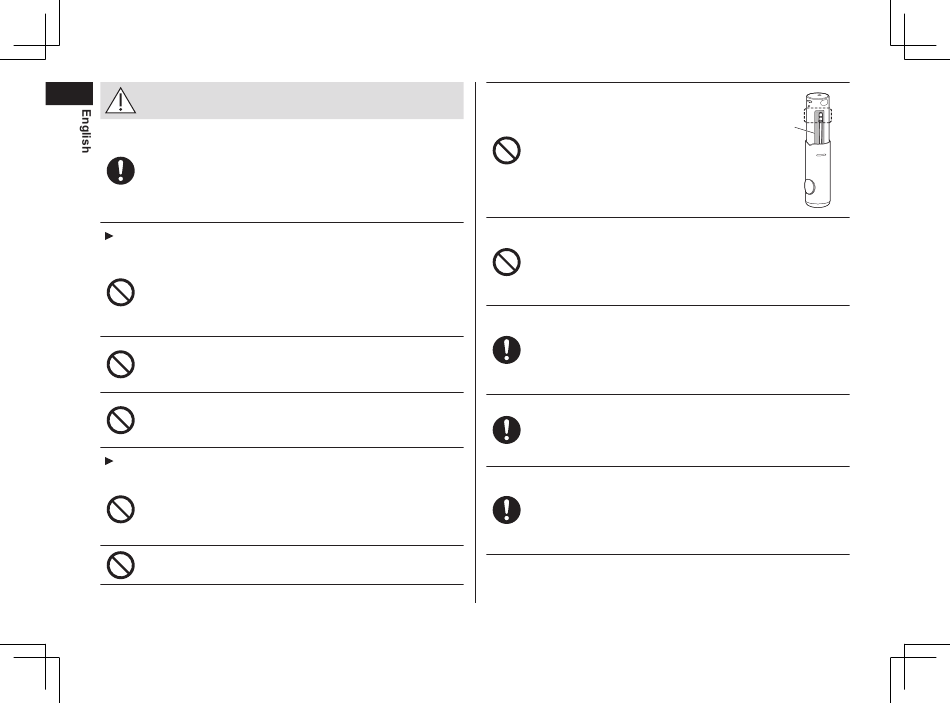Select the bottom-most prohibition icon in the left column

(122, 565)
